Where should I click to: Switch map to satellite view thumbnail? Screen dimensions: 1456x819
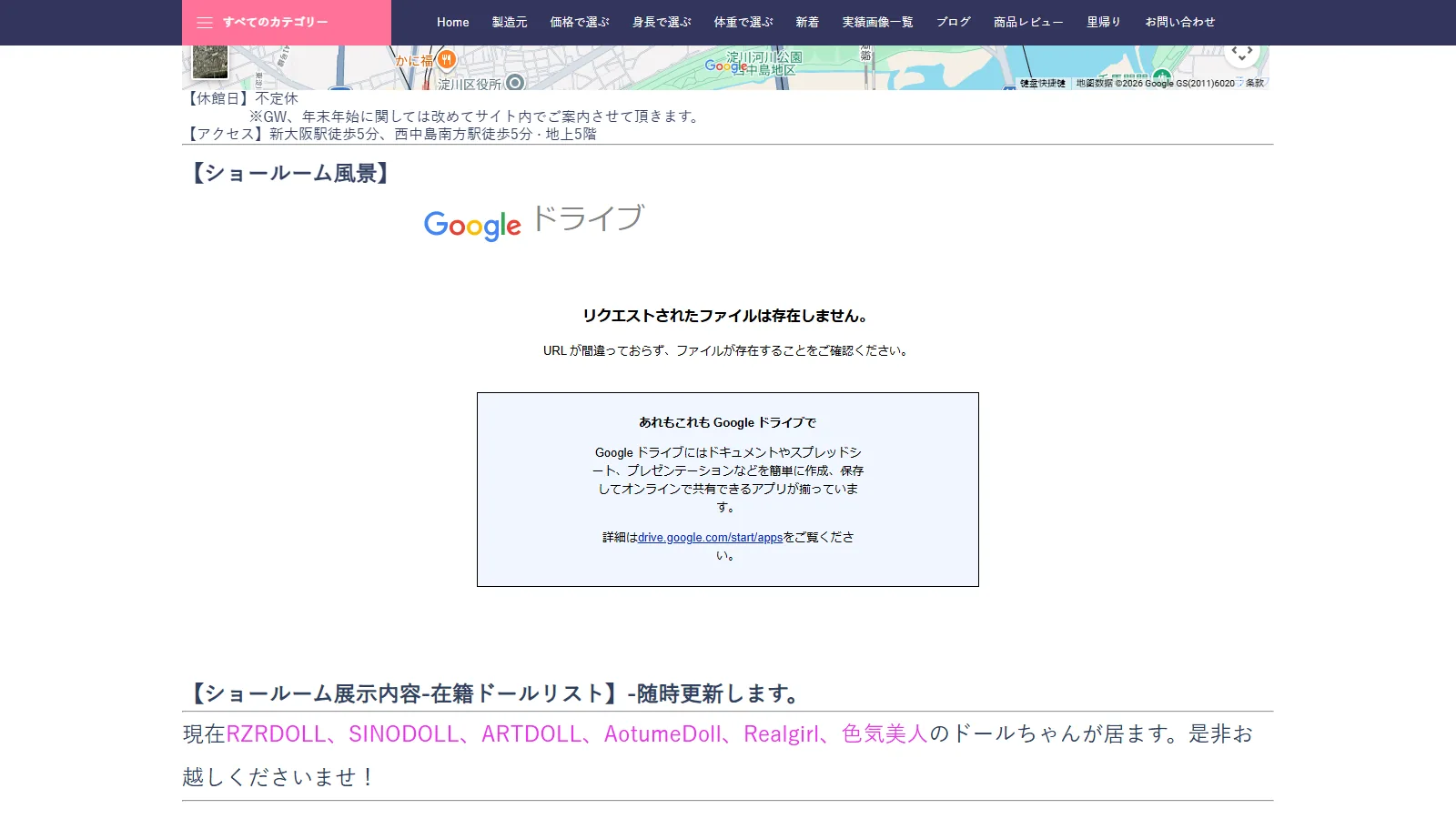tap(210, 62)
